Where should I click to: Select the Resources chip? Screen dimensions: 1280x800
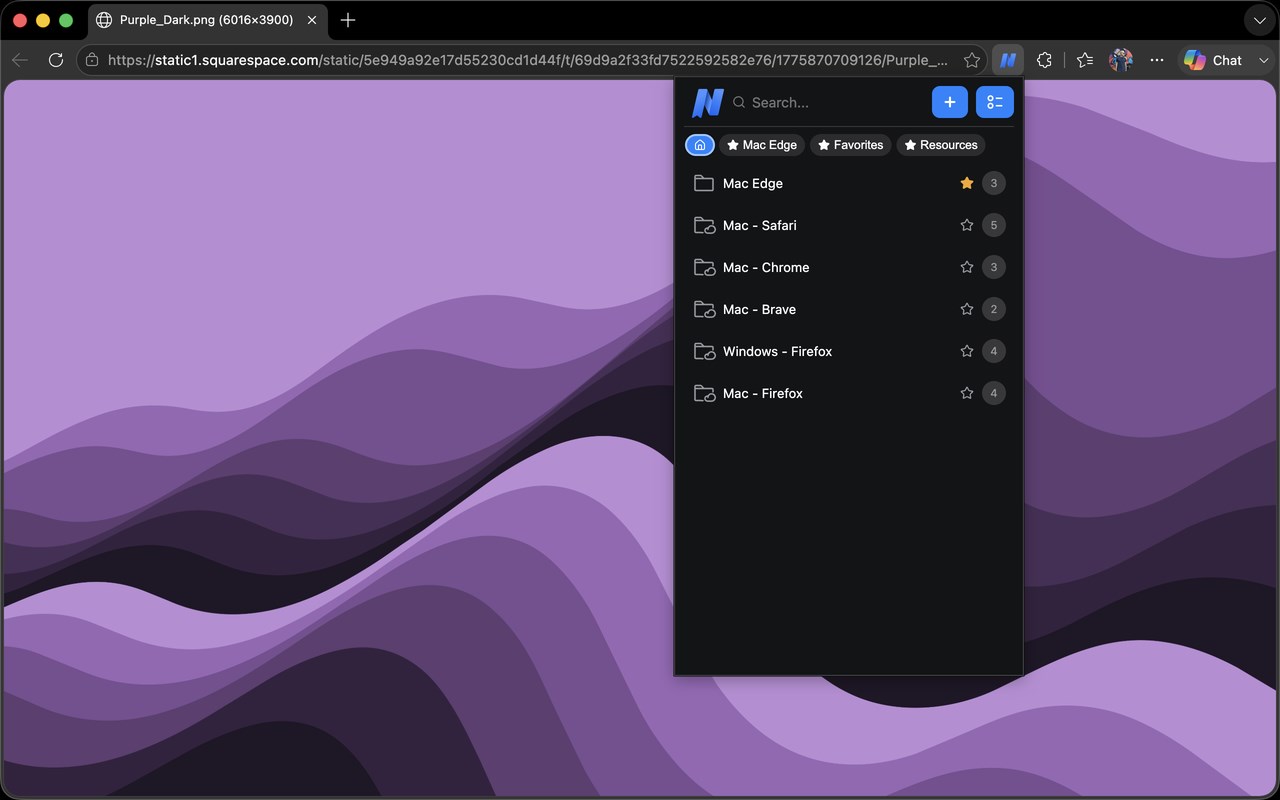click(x=940, y=145)
